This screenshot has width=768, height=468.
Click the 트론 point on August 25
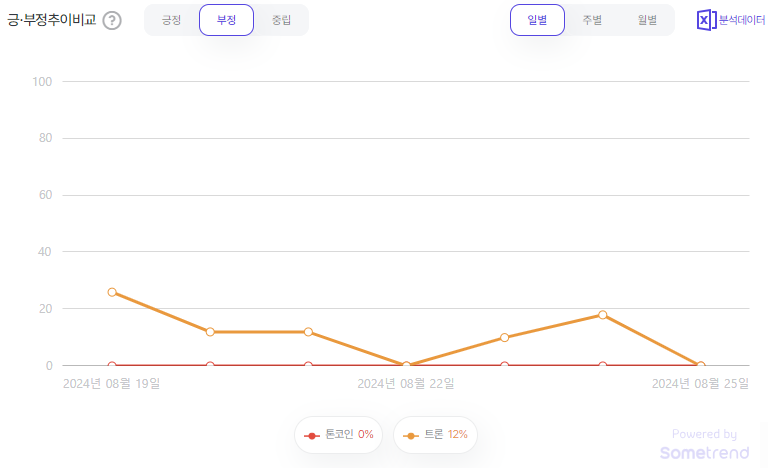coord(700,366)
